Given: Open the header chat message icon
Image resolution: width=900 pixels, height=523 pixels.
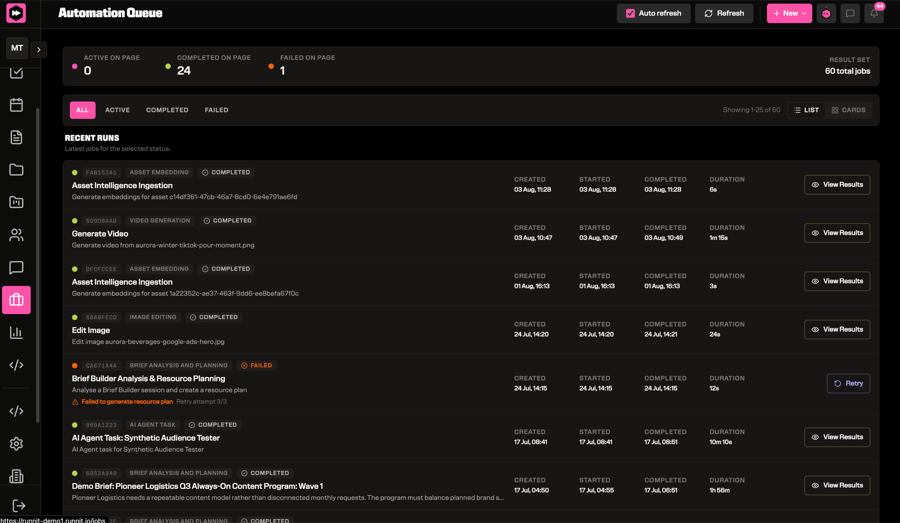Looking at the screenshot, I should (850, 13).
